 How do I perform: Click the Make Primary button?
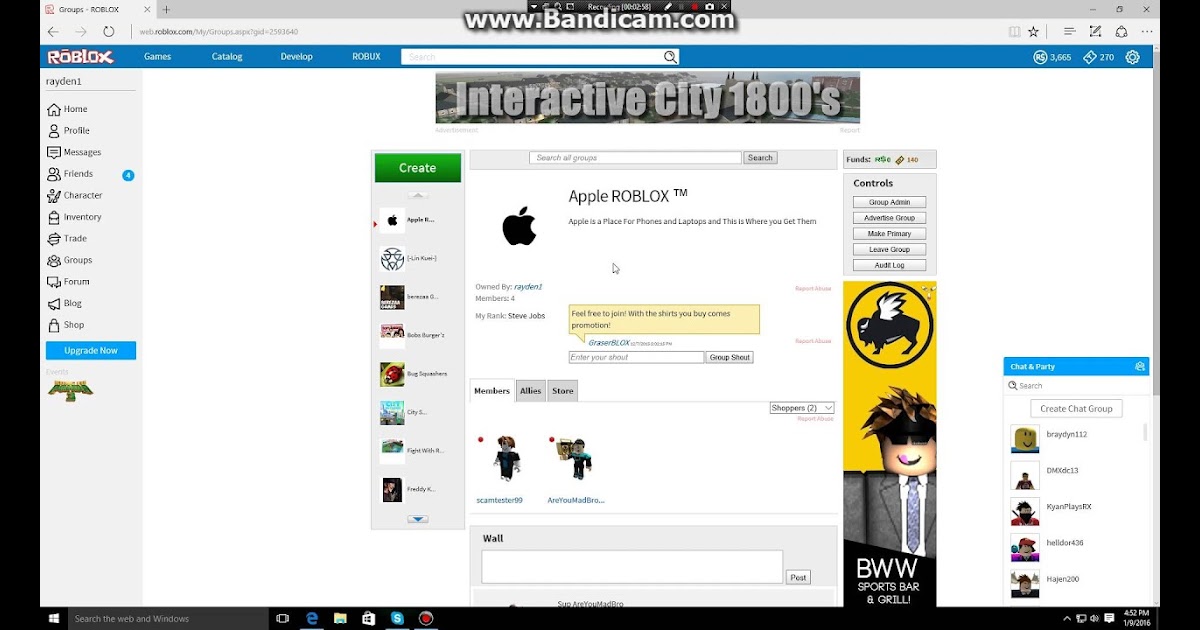(x=890, y=234)
